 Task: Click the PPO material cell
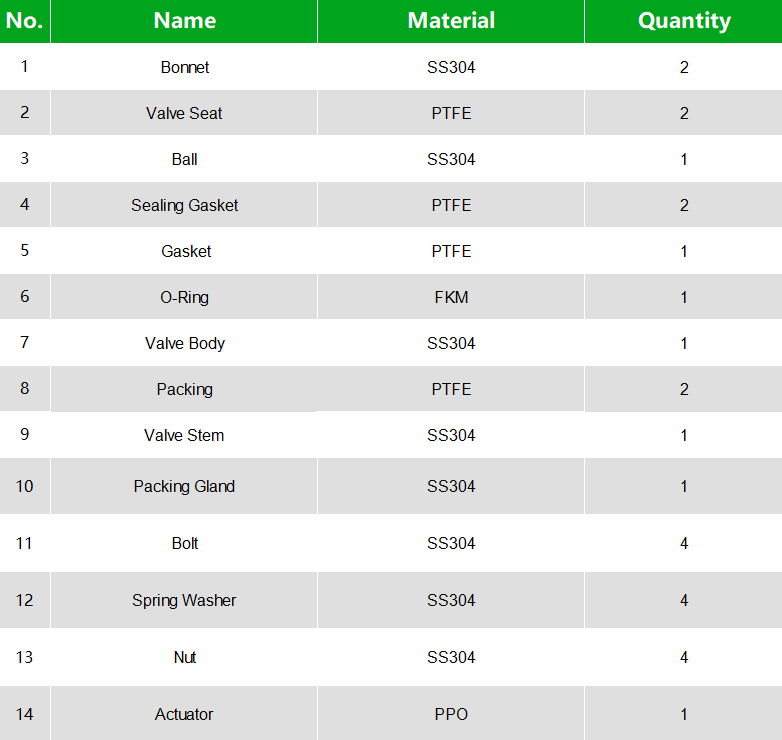[451, 714]
